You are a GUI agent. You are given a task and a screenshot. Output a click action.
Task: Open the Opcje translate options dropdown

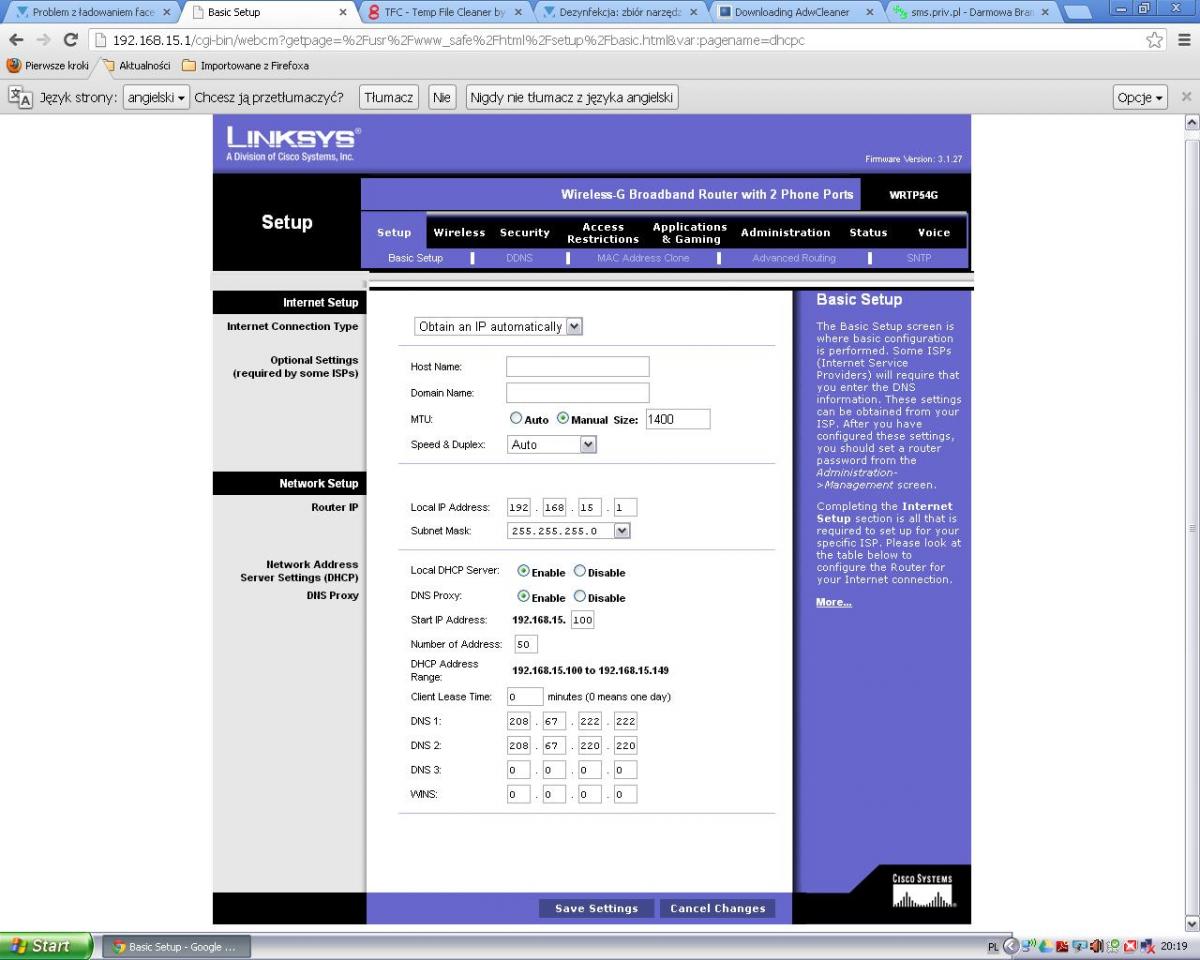1141,97
